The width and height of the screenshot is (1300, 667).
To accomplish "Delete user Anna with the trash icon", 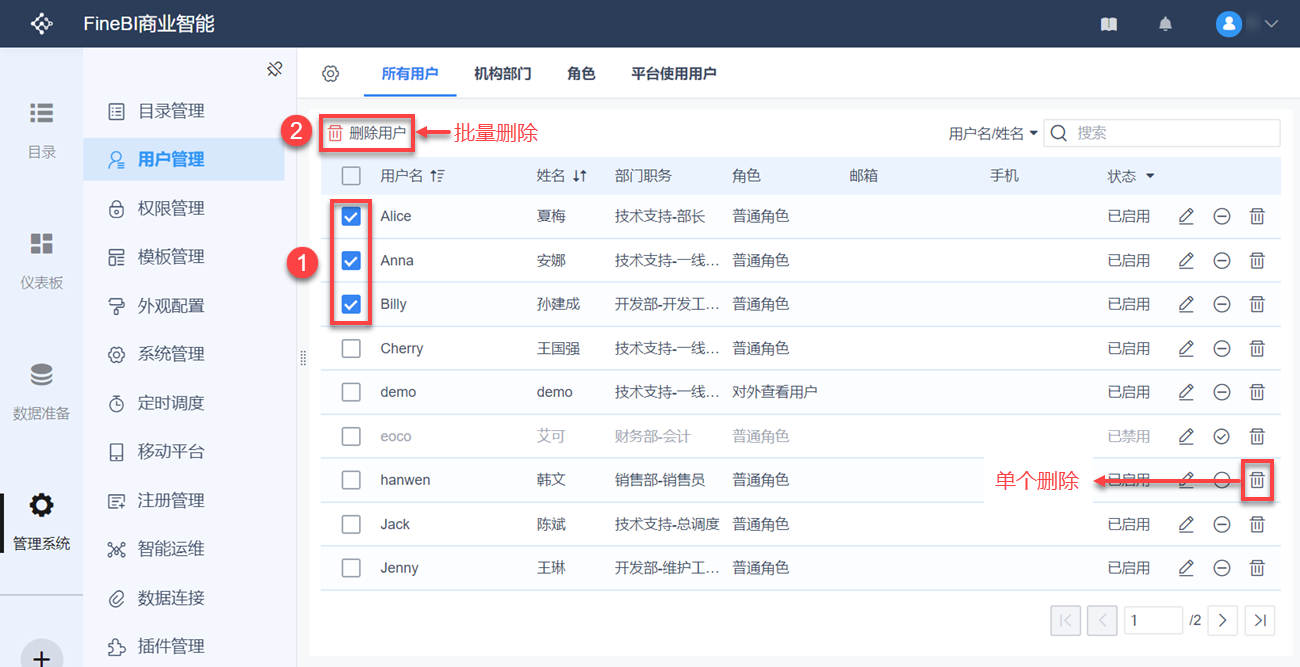I will [1257, 260].
